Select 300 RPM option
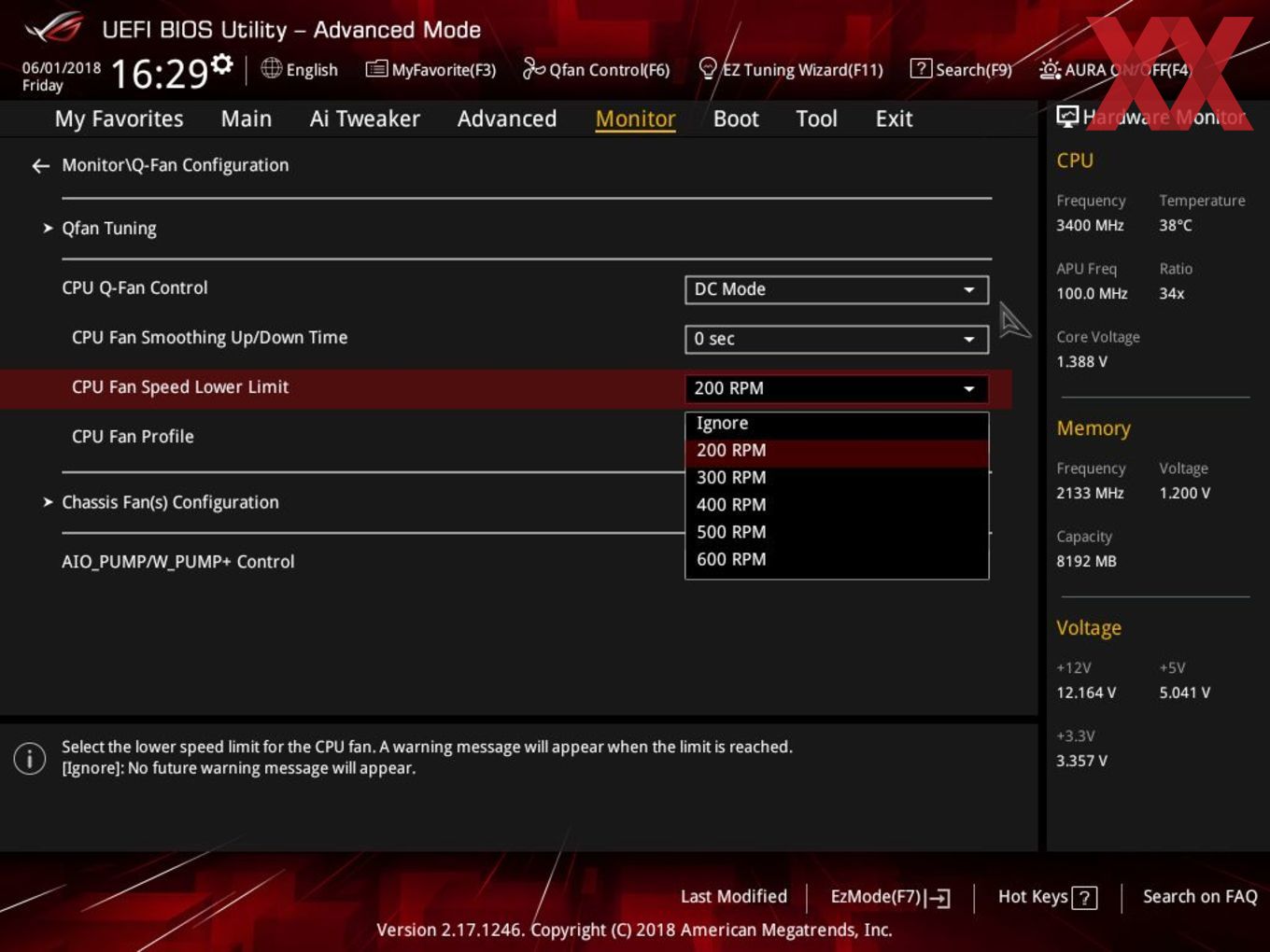Screen dimensions: 1270x952 coord(837,478)
